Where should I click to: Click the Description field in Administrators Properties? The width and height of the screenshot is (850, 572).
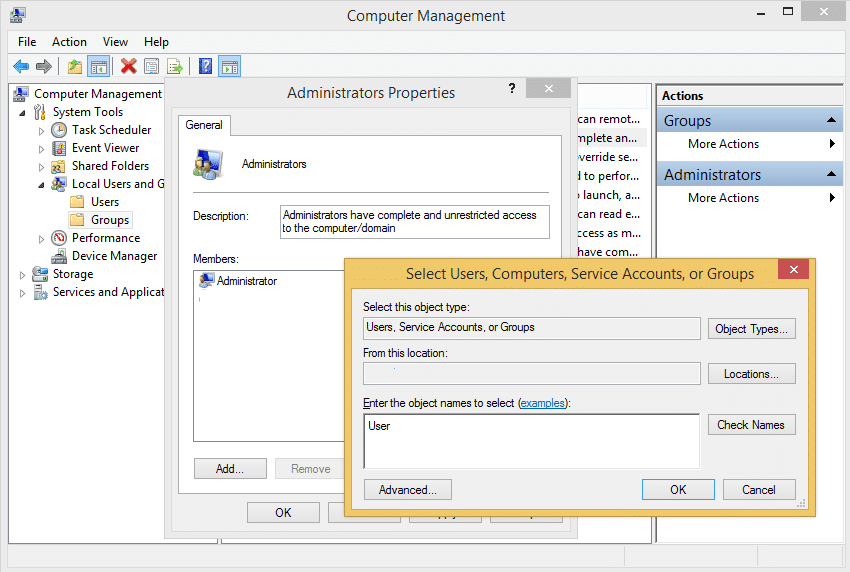[x=415, y=222]
